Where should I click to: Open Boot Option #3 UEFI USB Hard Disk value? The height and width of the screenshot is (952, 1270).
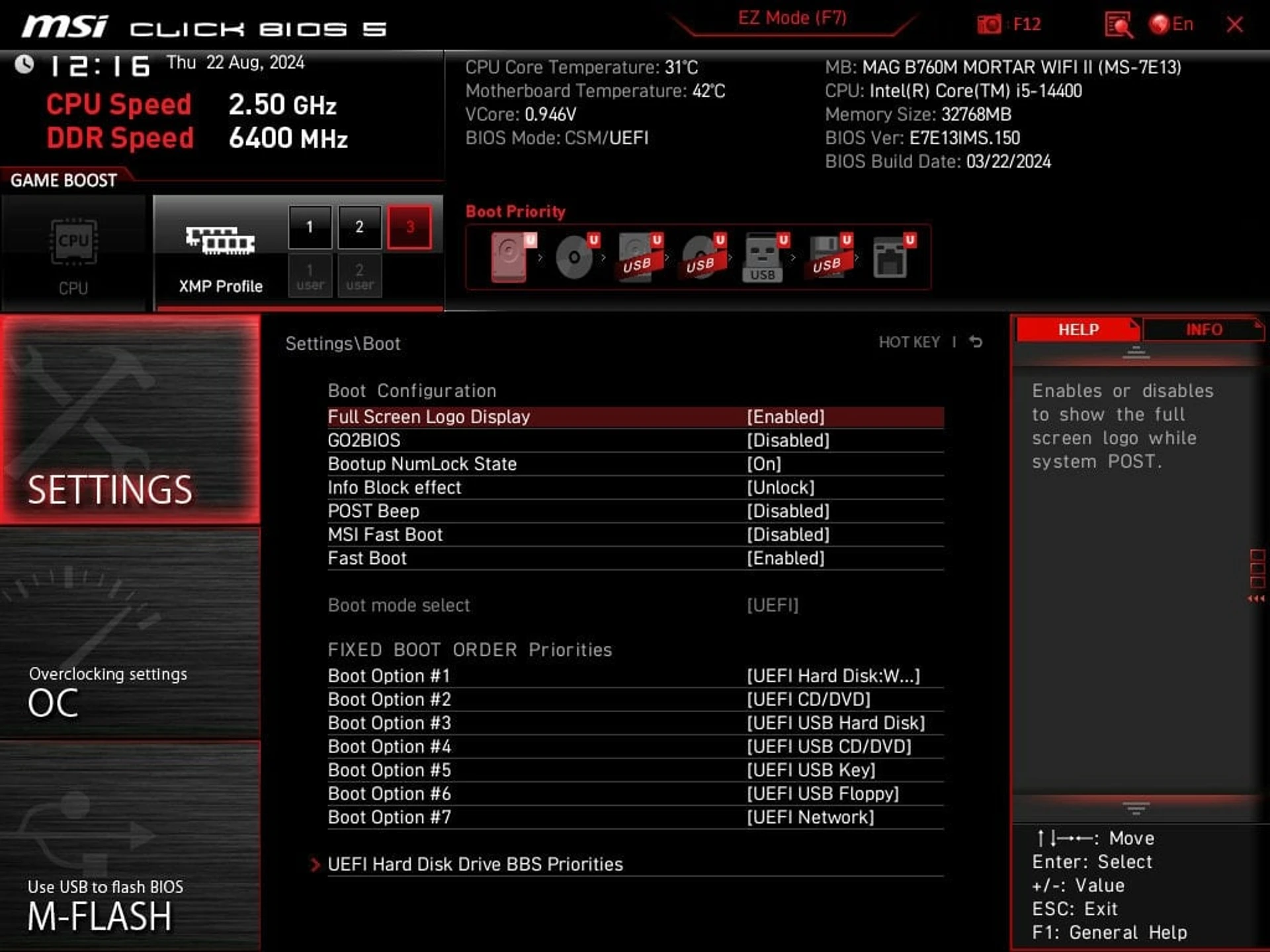(x=836, y=723)
